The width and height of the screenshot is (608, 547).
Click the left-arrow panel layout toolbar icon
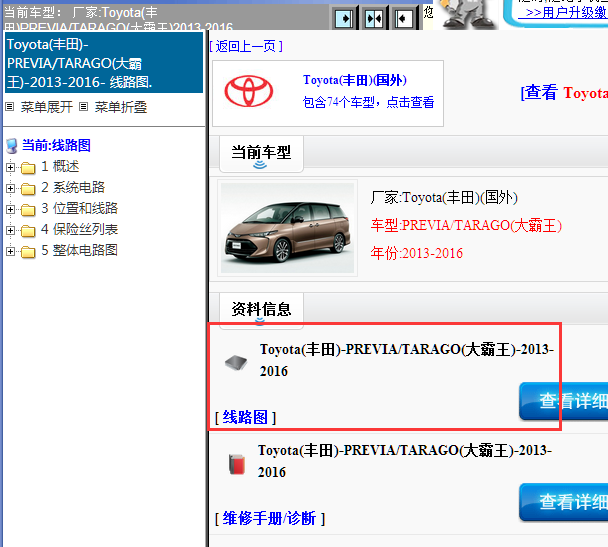tap(404, 18)
